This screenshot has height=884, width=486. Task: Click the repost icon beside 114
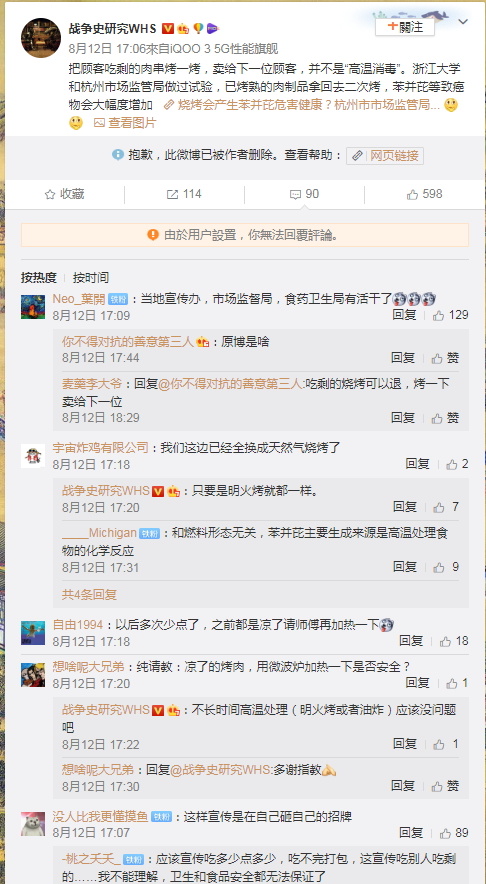click(172, 195)
